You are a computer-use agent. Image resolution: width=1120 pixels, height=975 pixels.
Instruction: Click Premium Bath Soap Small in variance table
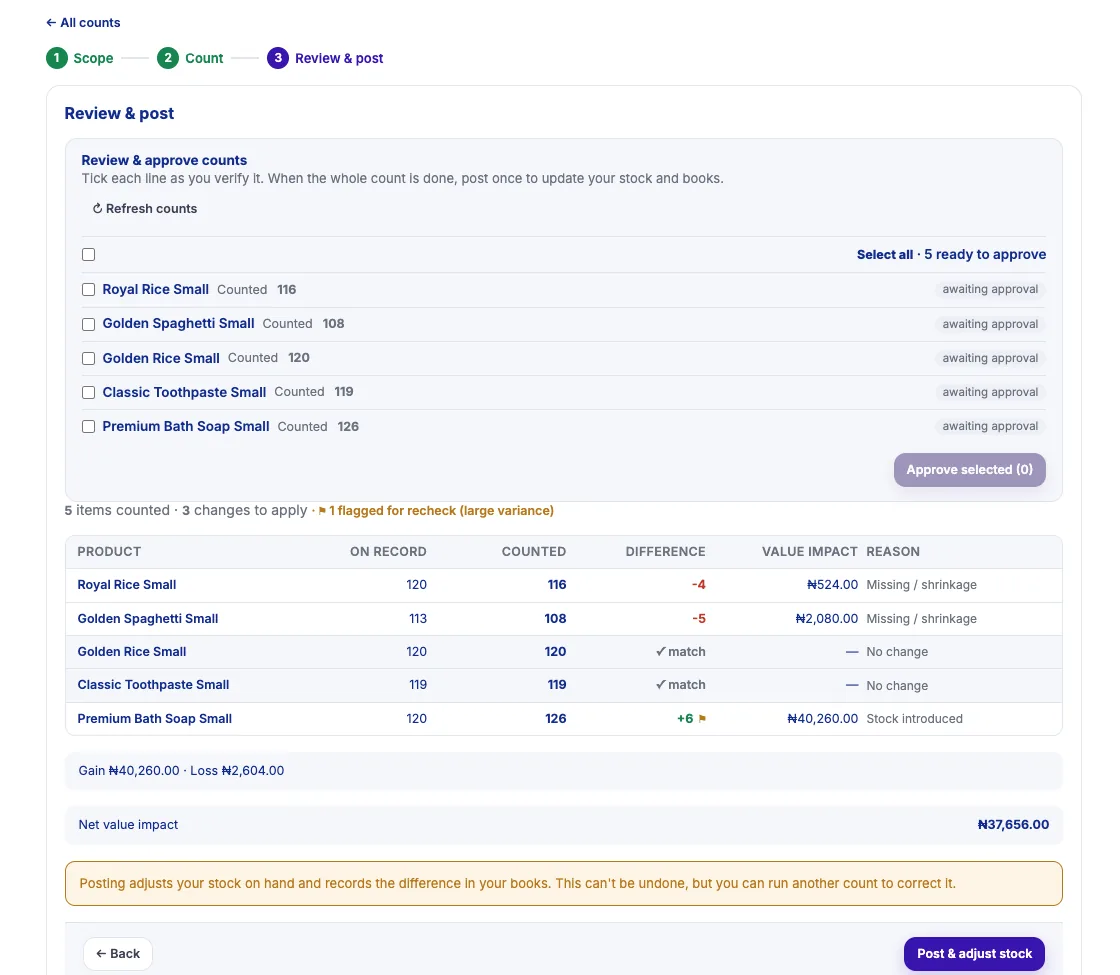154,719
